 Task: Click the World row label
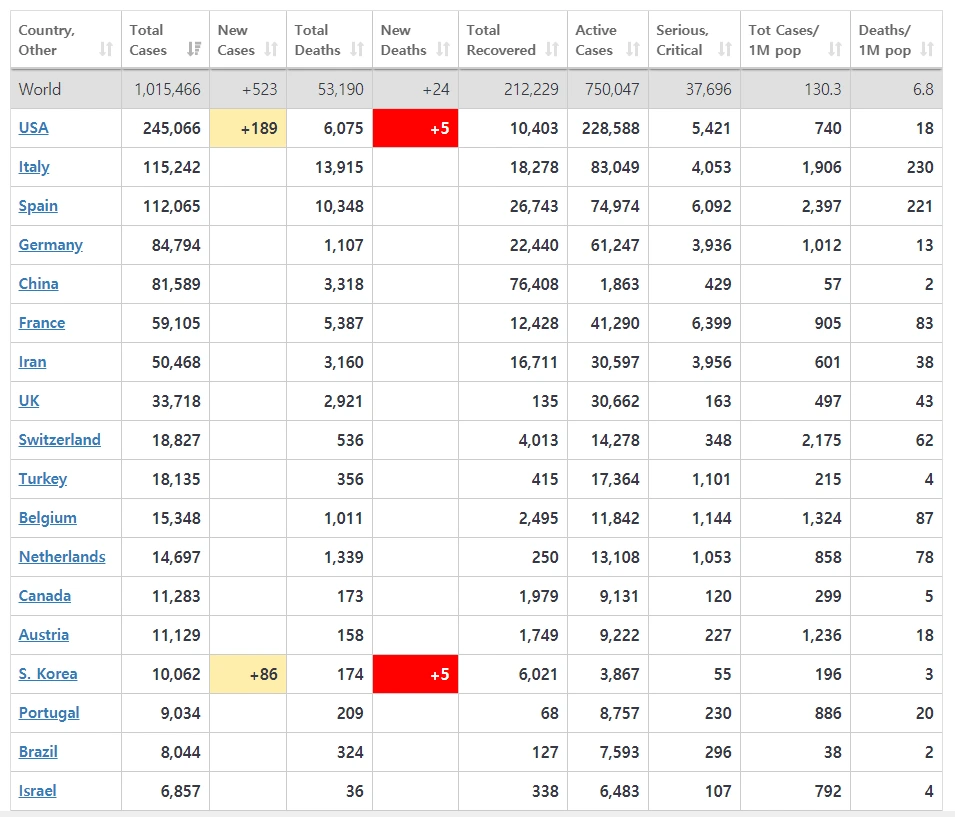tap(40, 89)
